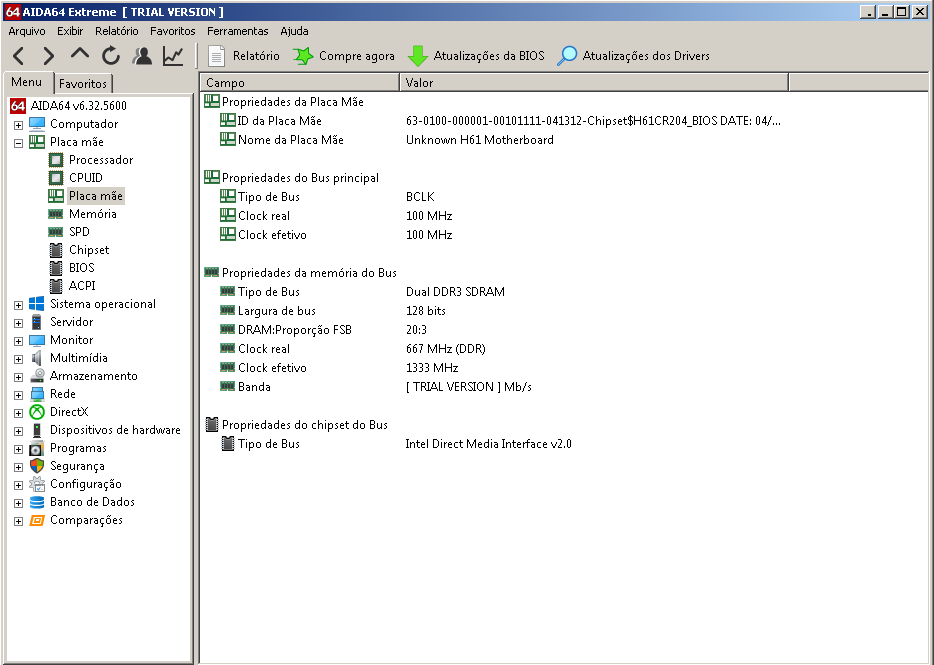Click the Atualizações da BIOS button label
The width and height of the screenshot is (934, 665).
click(489, 56)
